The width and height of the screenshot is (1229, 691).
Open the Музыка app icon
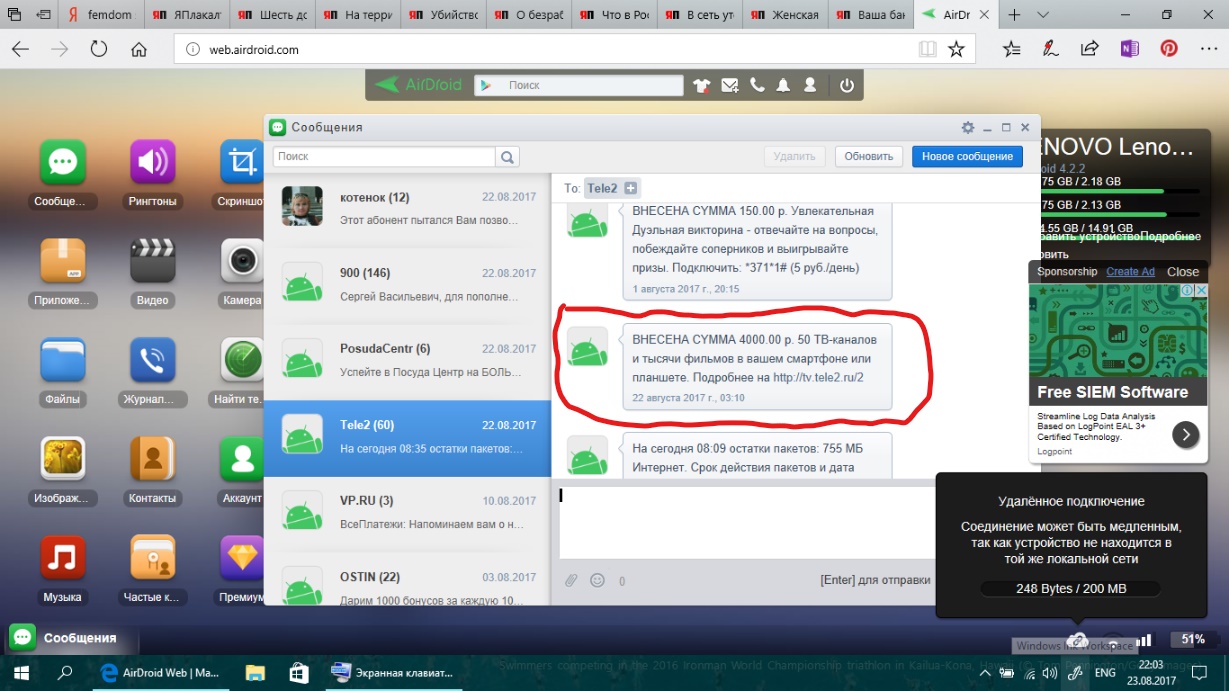63,557
